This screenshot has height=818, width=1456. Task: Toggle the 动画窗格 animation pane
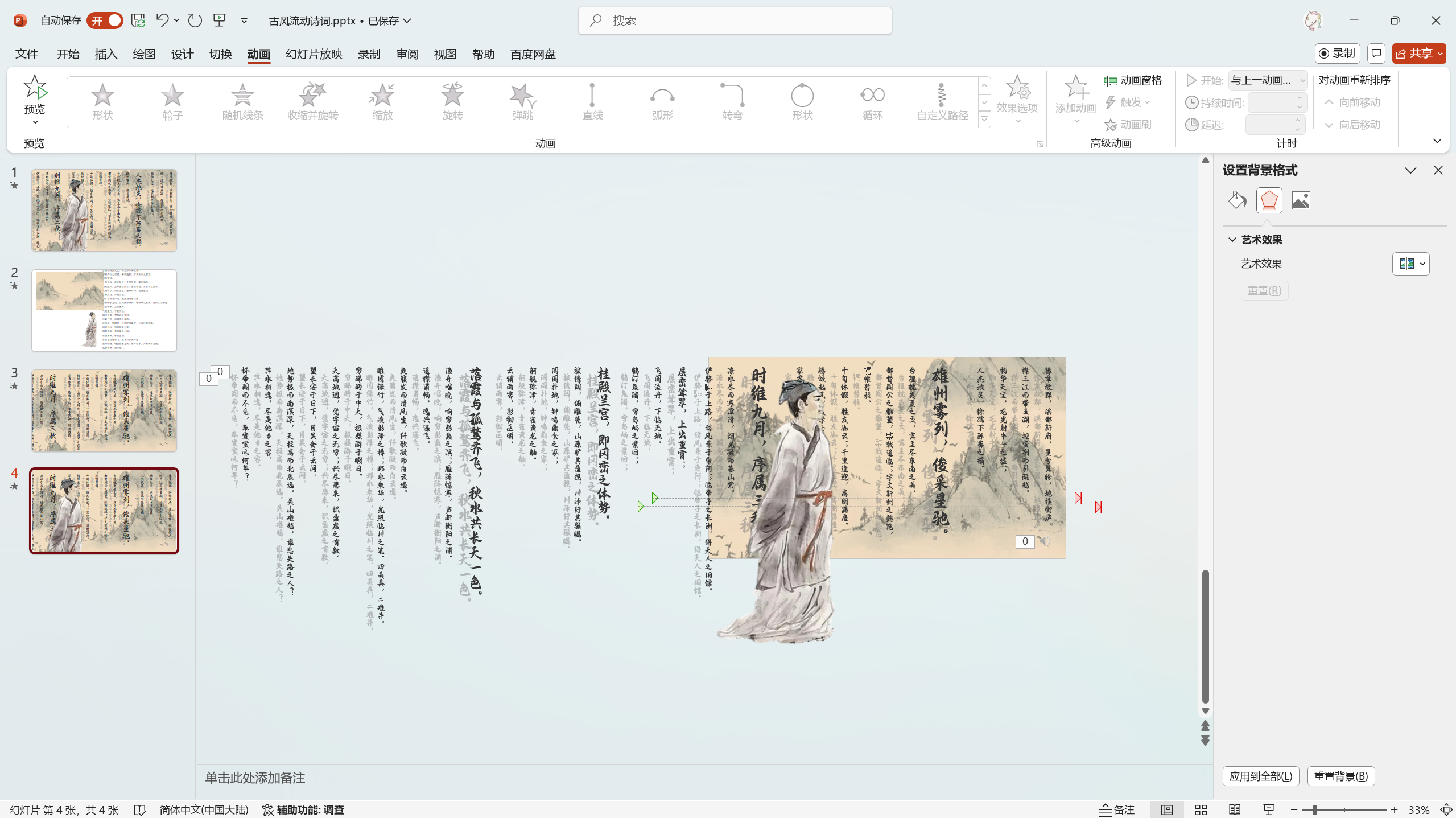pyautogui.click(x=1133, y=80)
